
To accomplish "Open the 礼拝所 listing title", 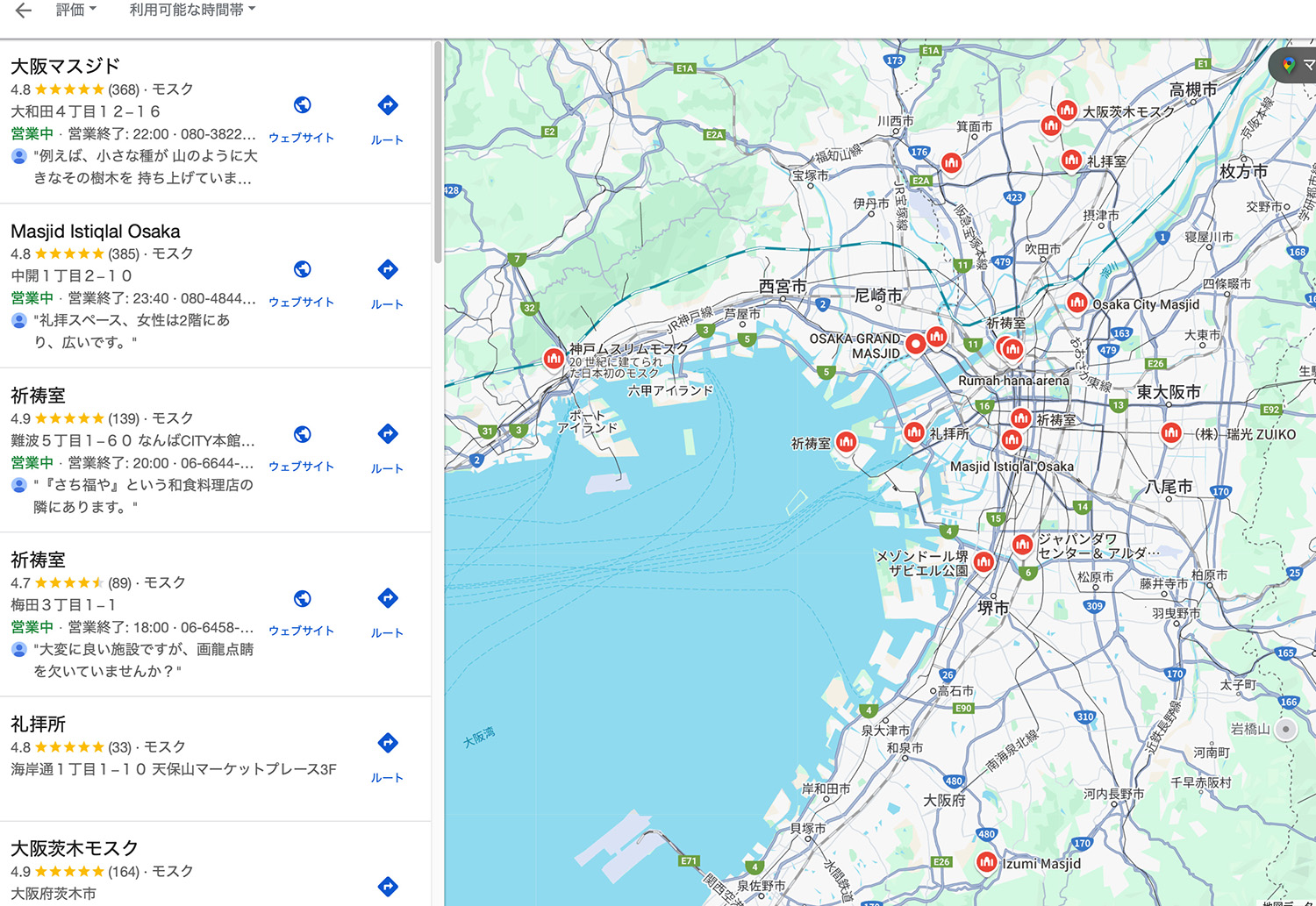I will click(39, 724).
